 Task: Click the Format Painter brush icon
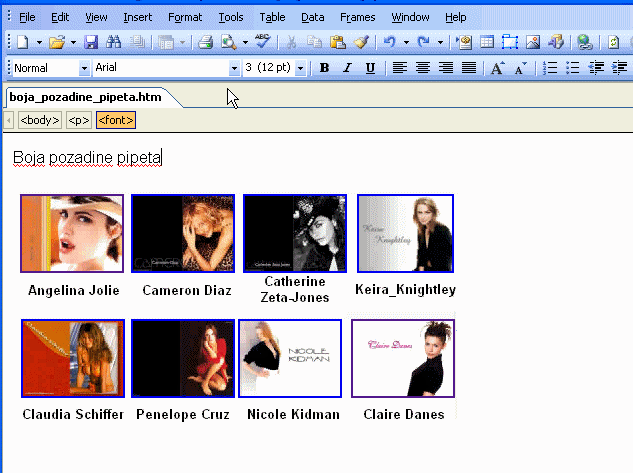360,42
